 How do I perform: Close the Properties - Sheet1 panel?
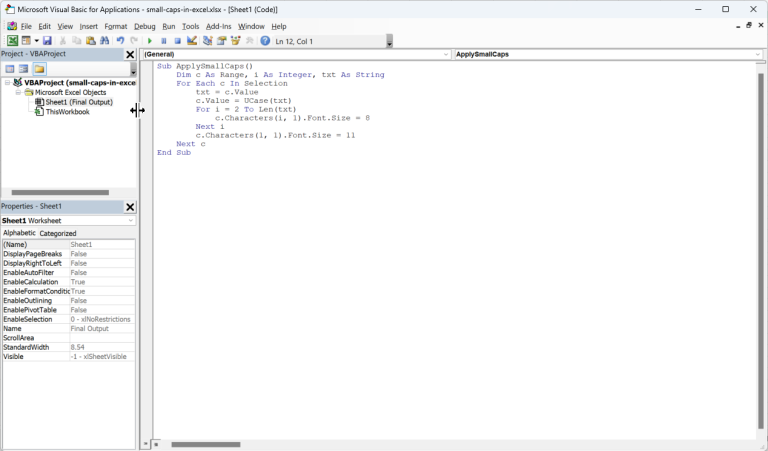click(x=130, y=207)
